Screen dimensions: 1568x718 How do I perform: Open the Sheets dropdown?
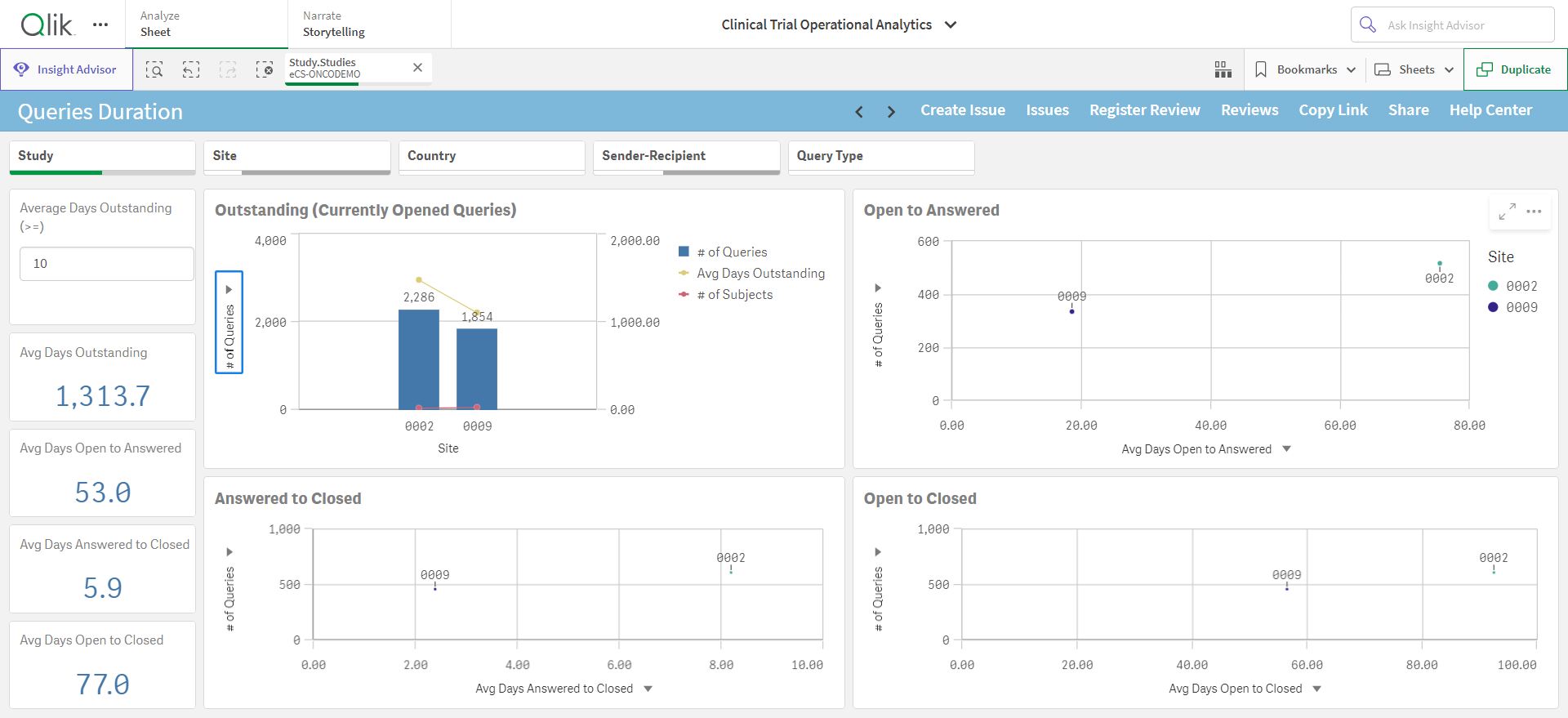coord(1415,69)
